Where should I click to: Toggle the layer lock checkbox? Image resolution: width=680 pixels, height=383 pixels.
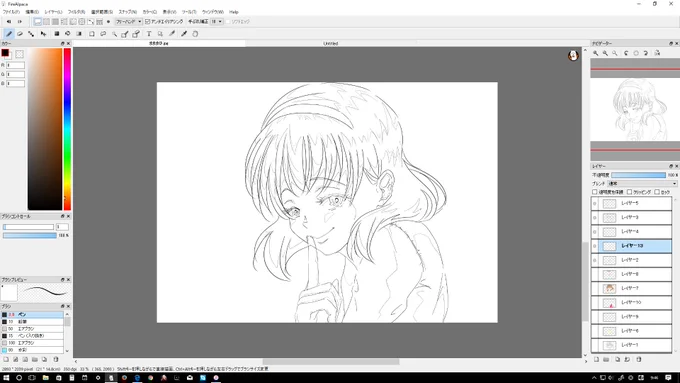coord(657,192)
